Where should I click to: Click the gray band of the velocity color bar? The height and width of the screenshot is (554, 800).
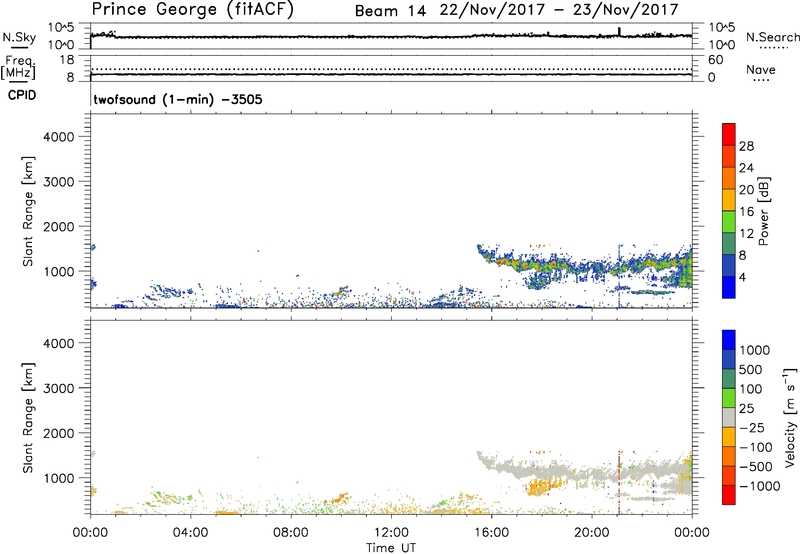click(729, 418)
